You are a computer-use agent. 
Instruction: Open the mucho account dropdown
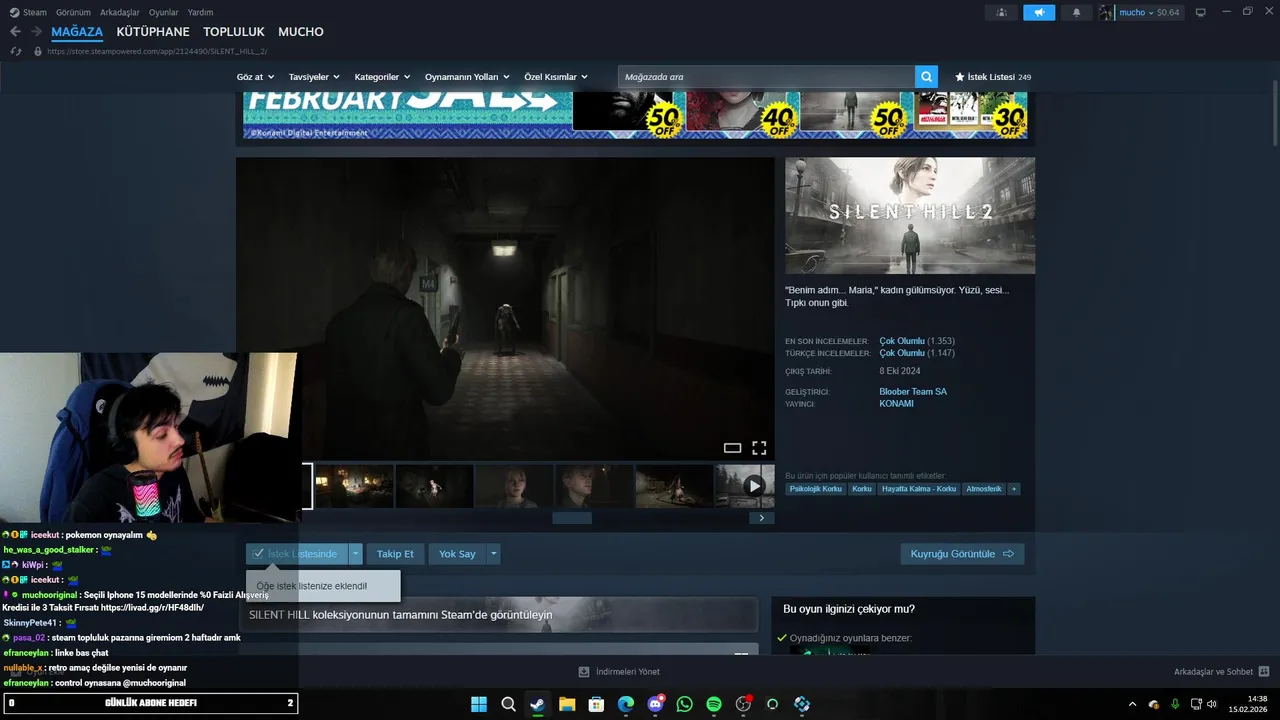pyautogui.click(x=1140, y=12)
